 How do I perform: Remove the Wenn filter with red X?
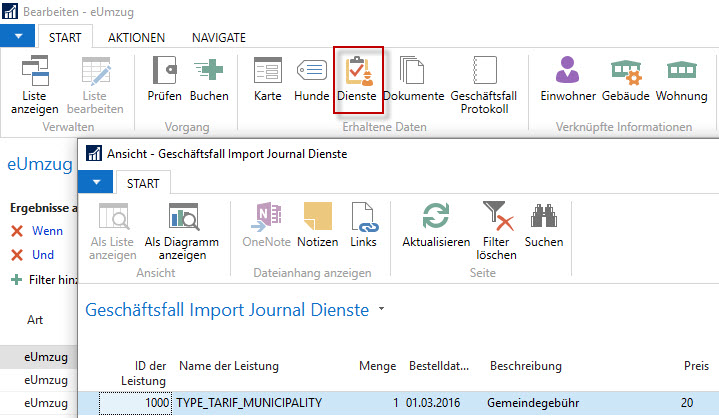pos(17,231)
